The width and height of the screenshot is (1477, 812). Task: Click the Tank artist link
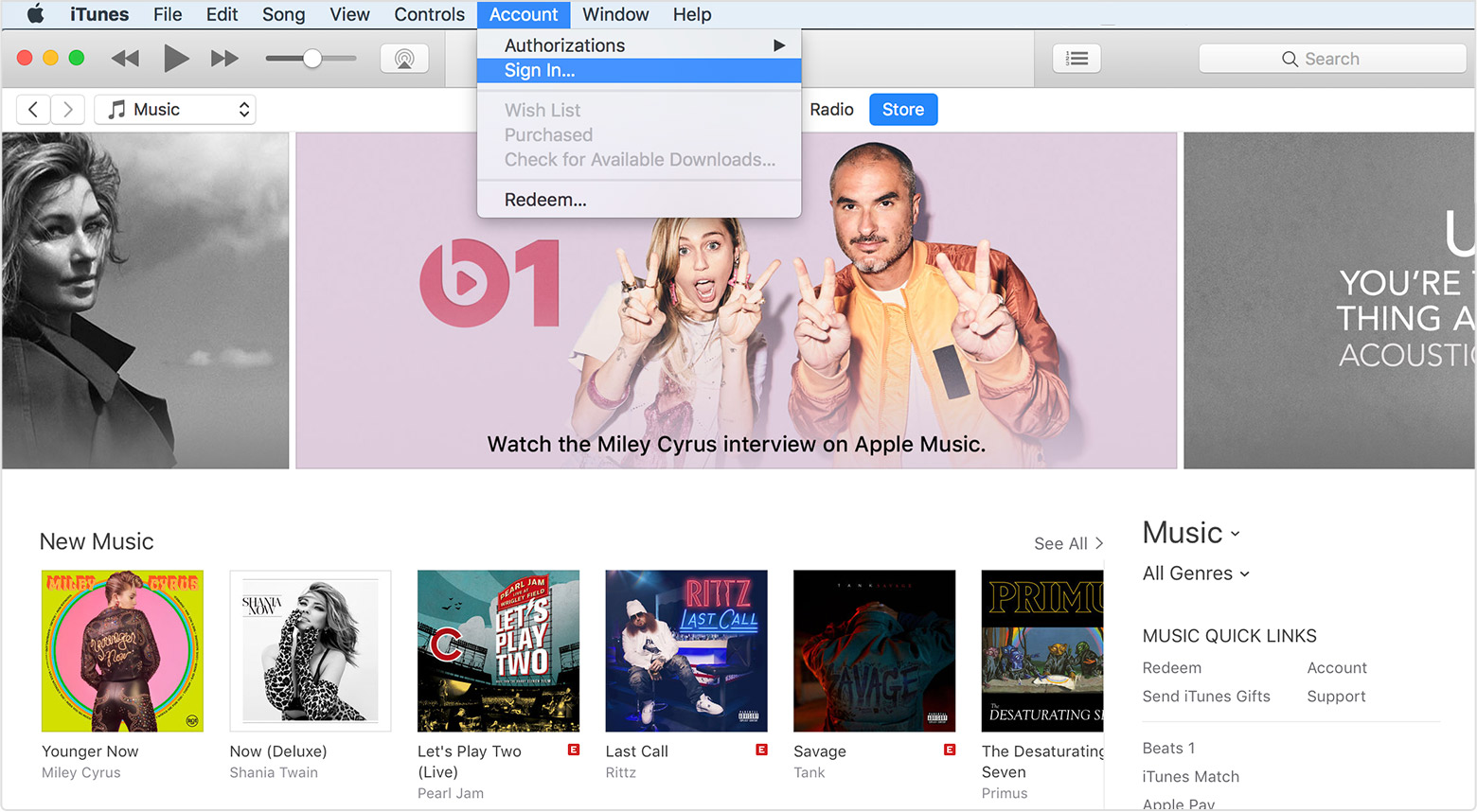pos(810,773)
